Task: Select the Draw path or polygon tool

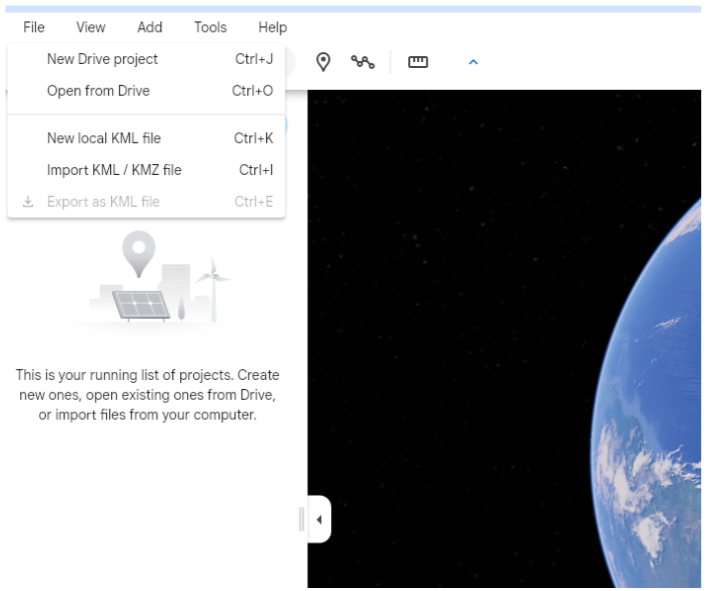Action: [x=362, y=62]
